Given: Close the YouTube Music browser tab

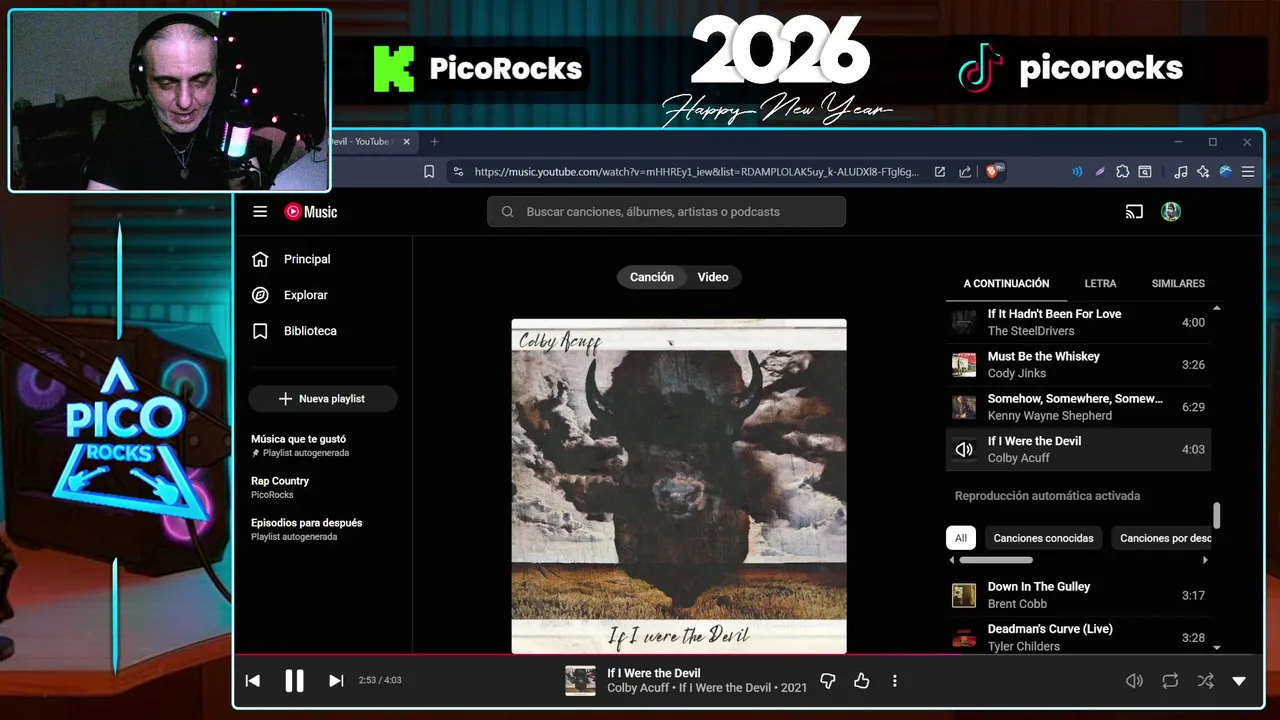Looking at the screenshot, I should point(406,142).
